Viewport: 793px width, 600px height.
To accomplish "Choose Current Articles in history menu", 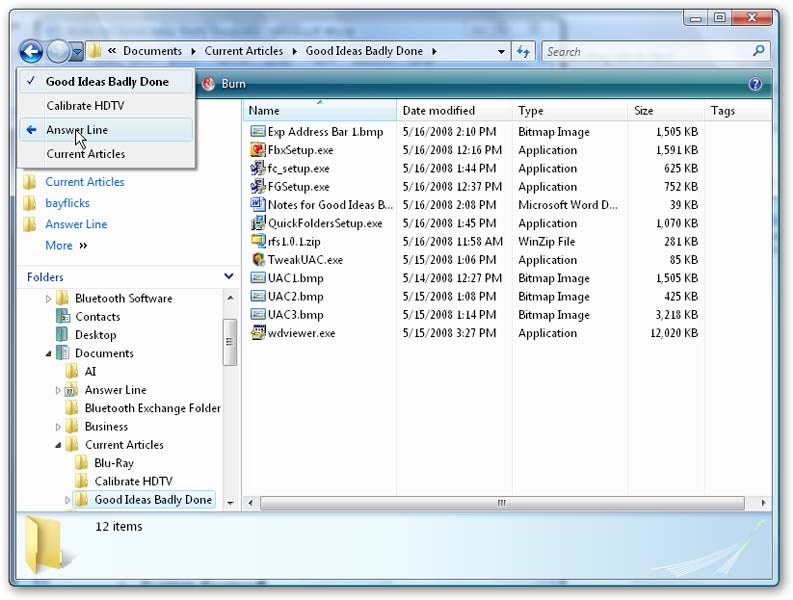I will pos(106,153).
